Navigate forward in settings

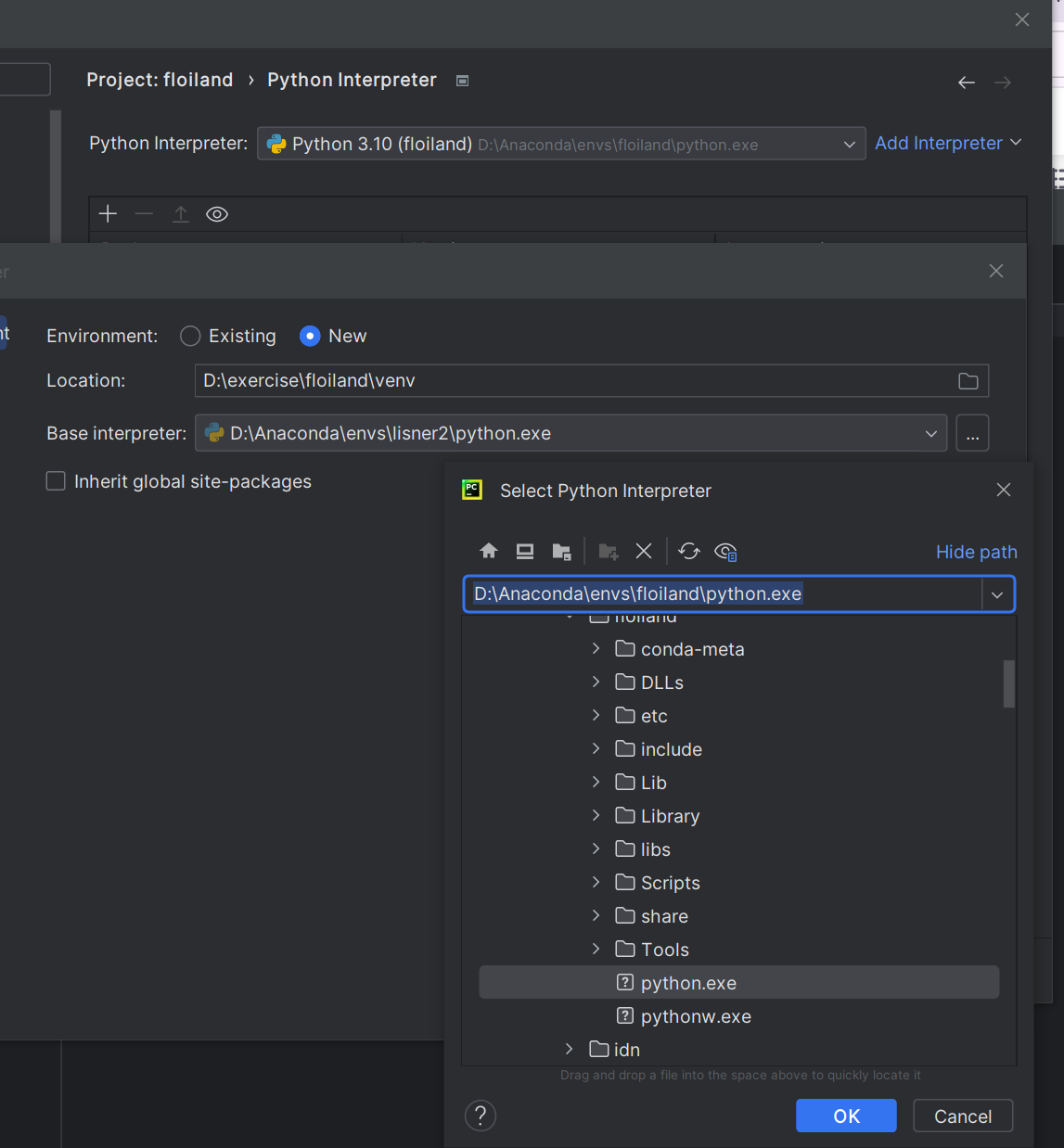pos(1003,83)
